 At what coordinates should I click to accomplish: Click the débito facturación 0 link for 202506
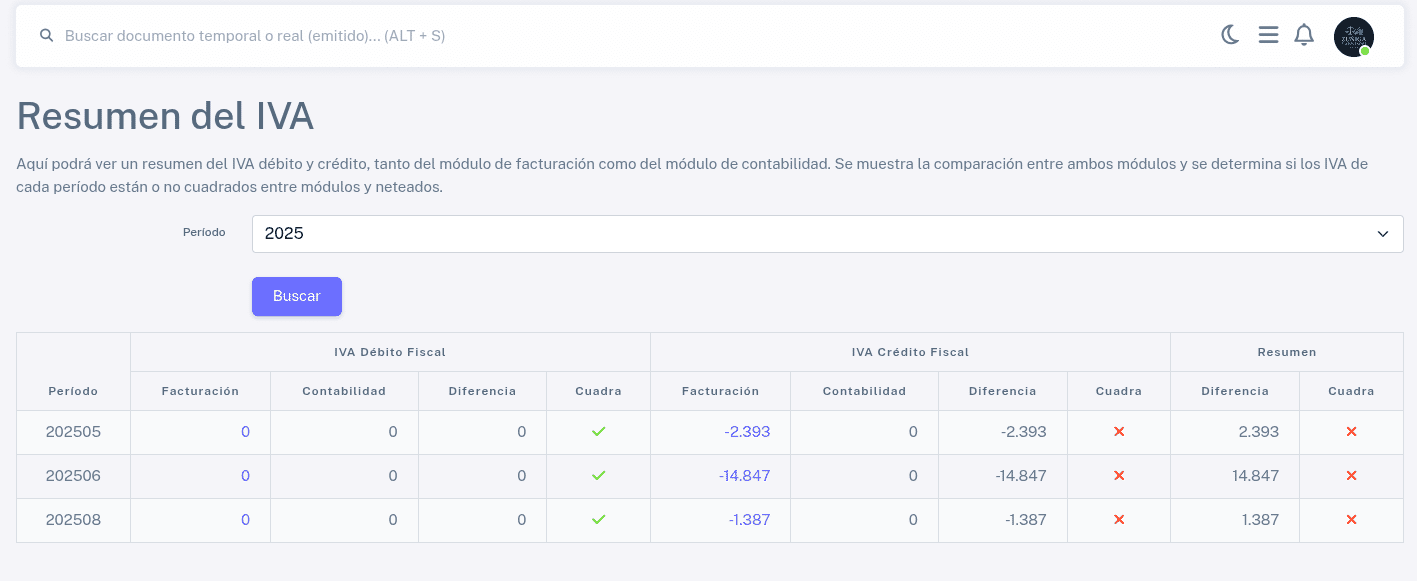245,476
